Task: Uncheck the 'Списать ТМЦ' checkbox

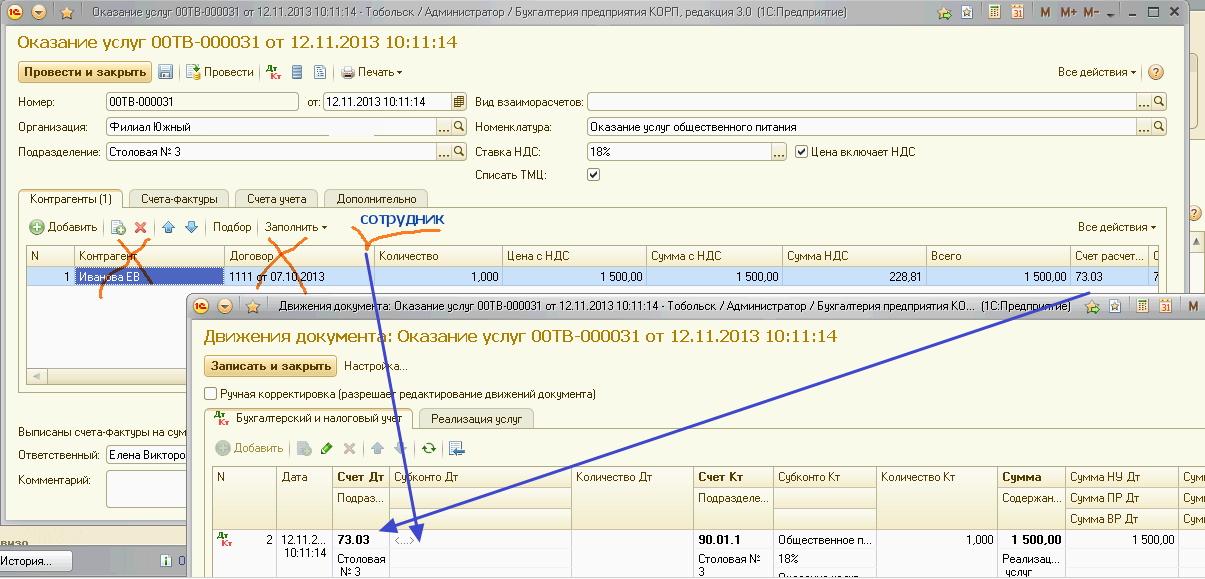Action: [594, 174]
